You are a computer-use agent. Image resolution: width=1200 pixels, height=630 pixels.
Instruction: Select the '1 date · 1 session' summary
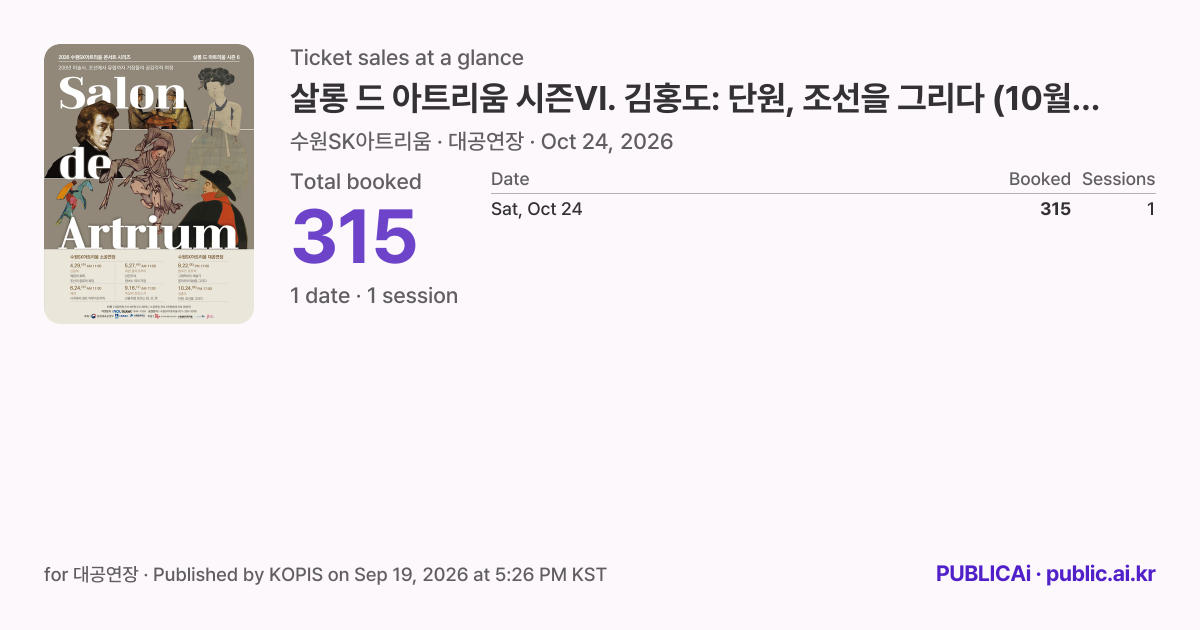tap(374, 296)
